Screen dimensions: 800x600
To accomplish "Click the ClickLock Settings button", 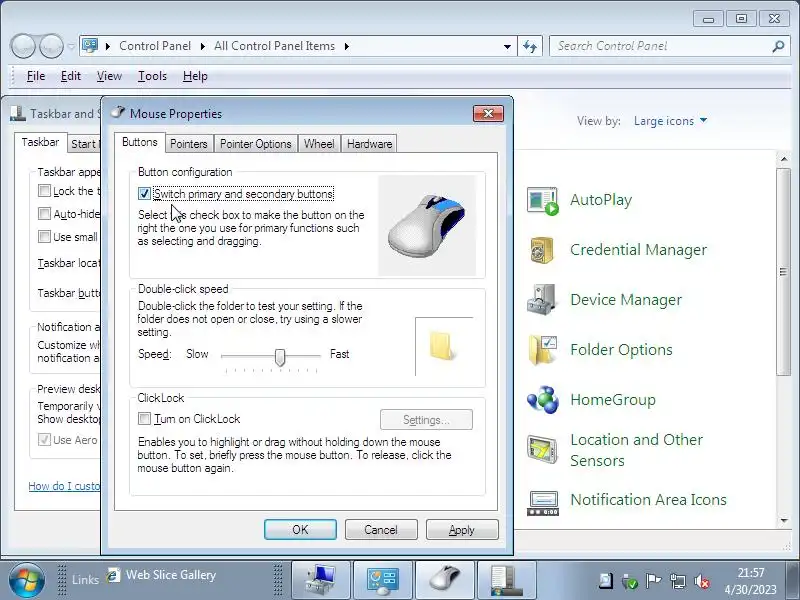I will 426,420.
